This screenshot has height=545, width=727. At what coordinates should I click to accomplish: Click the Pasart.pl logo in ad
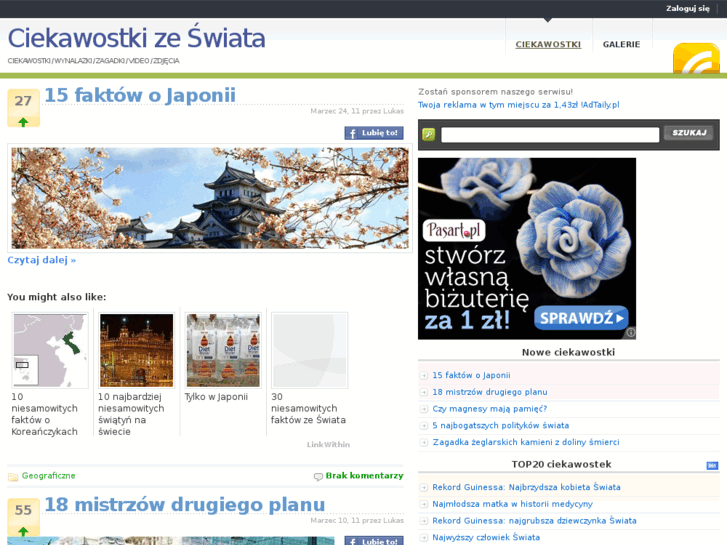point(454,230)
